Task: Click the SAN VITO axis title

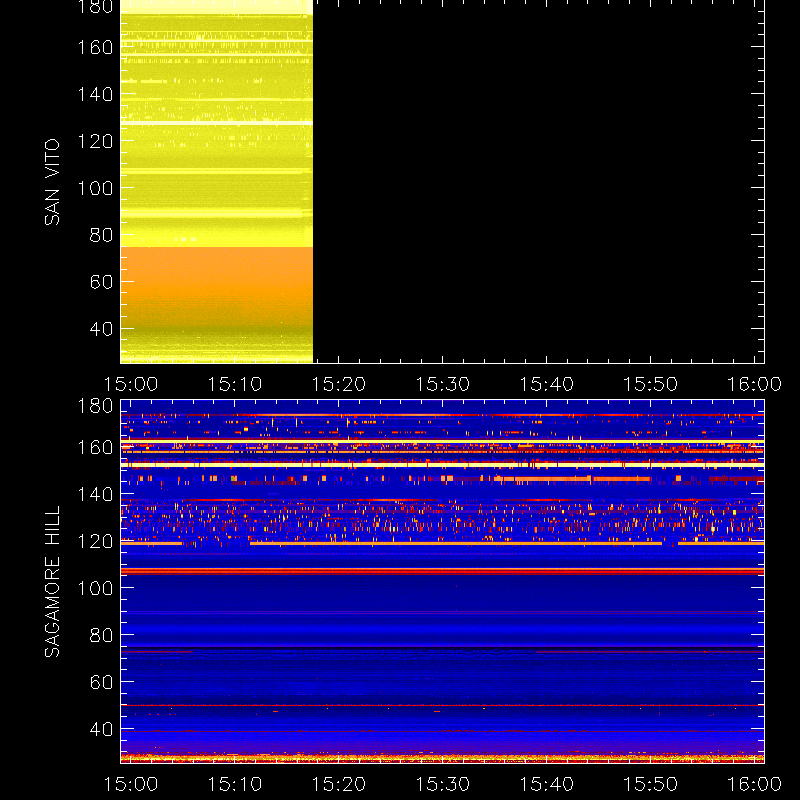Action: point(52,182)
